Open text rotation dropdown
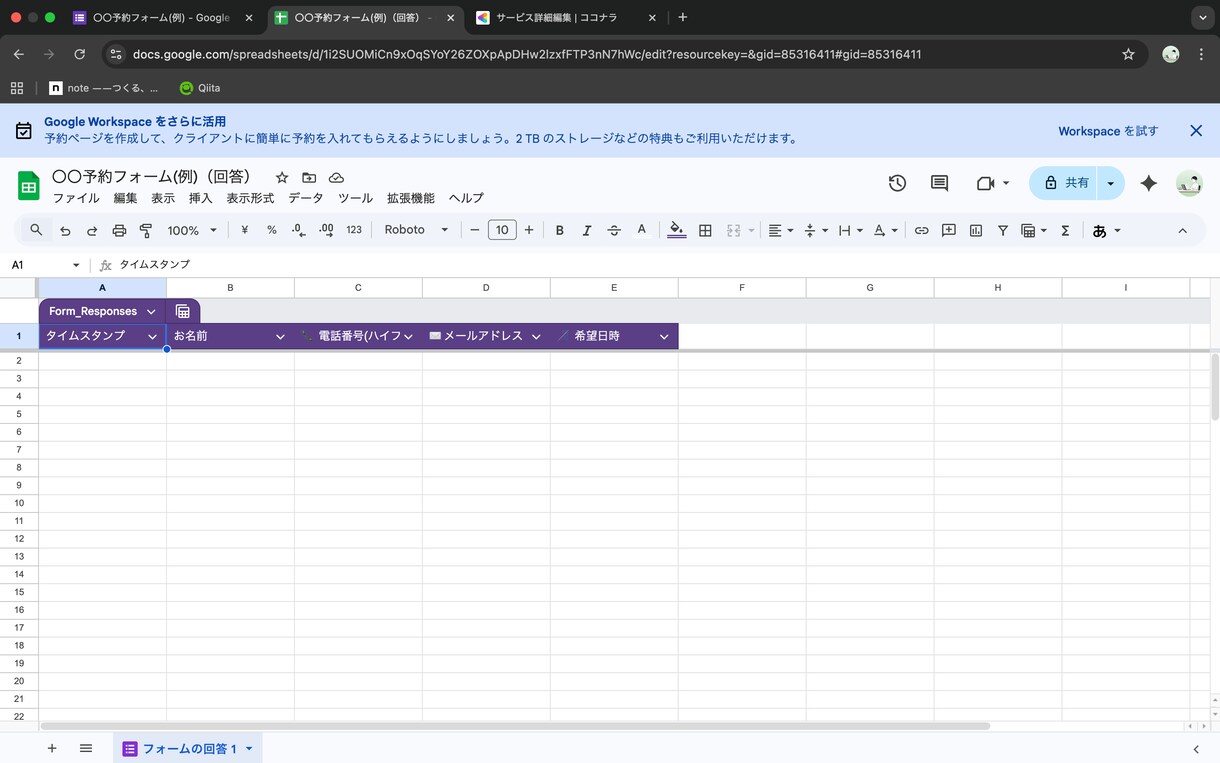This screenshot has height=763, width=1220. coord(885,230)
